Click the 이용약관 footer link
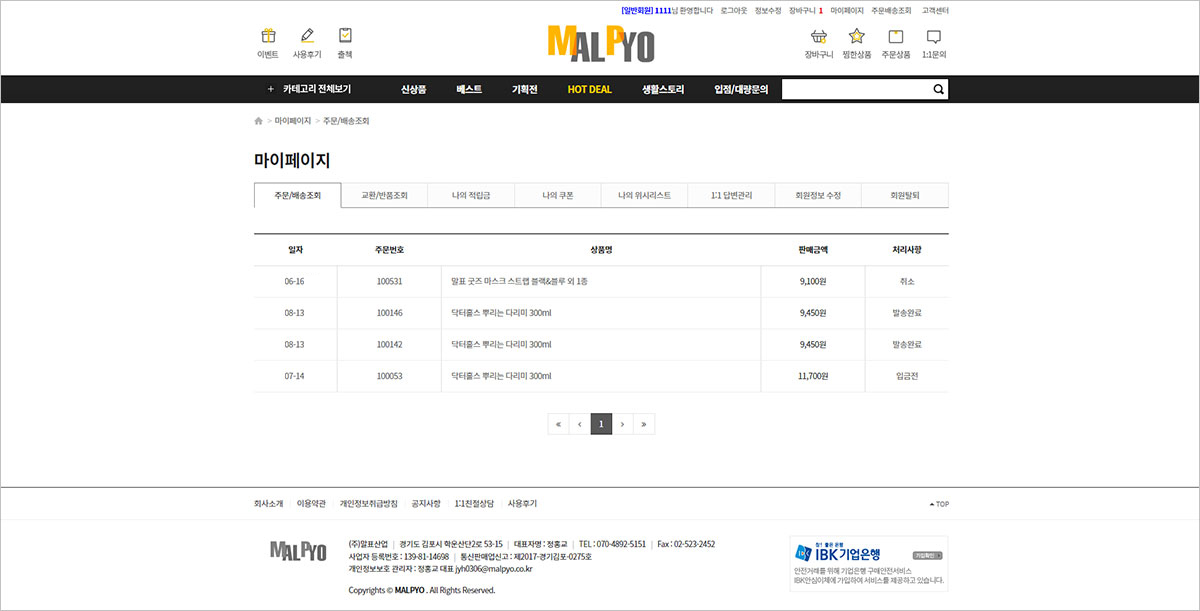 (x=311, y=504)
